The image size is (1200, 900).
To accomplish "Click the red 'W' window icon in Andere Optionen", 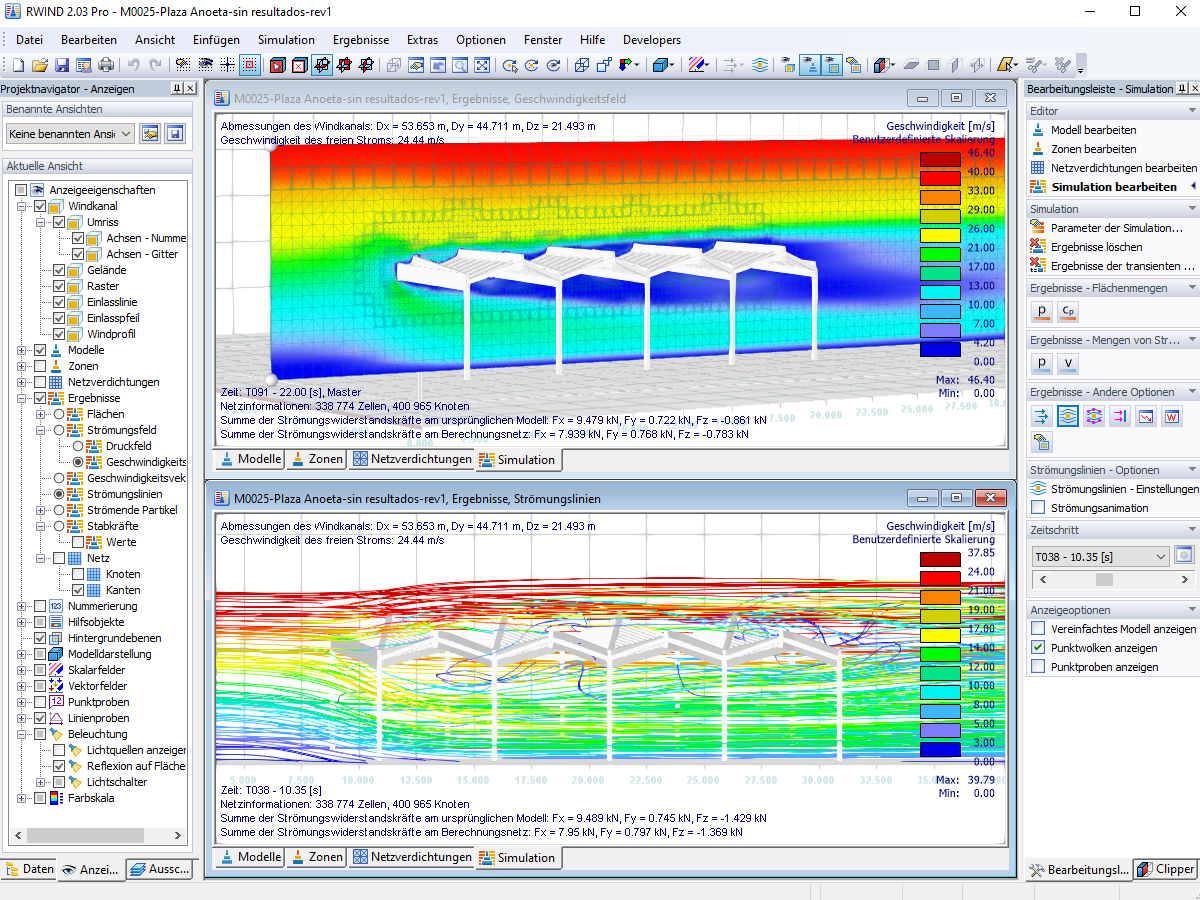I will pos(1172,416).
